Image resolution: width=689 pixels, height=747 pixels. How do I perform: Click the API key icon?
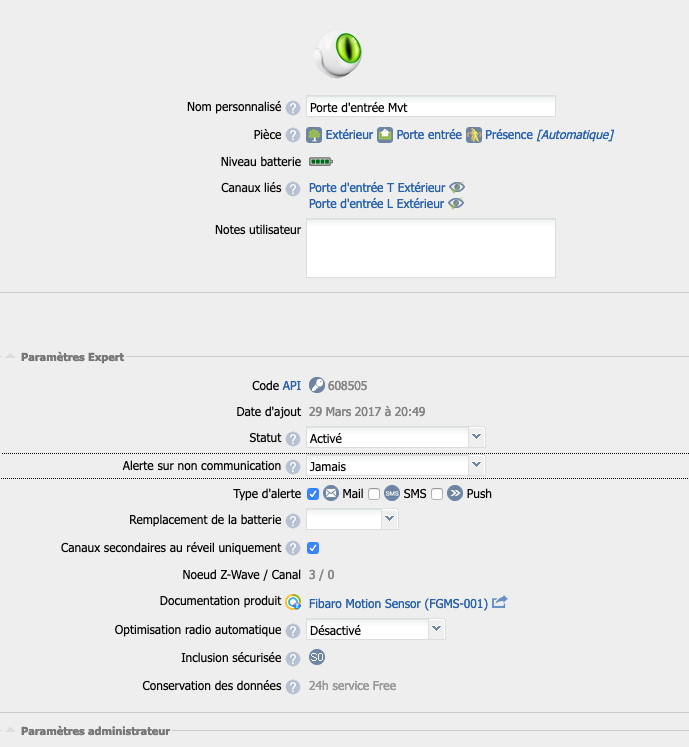pos(316,385)
